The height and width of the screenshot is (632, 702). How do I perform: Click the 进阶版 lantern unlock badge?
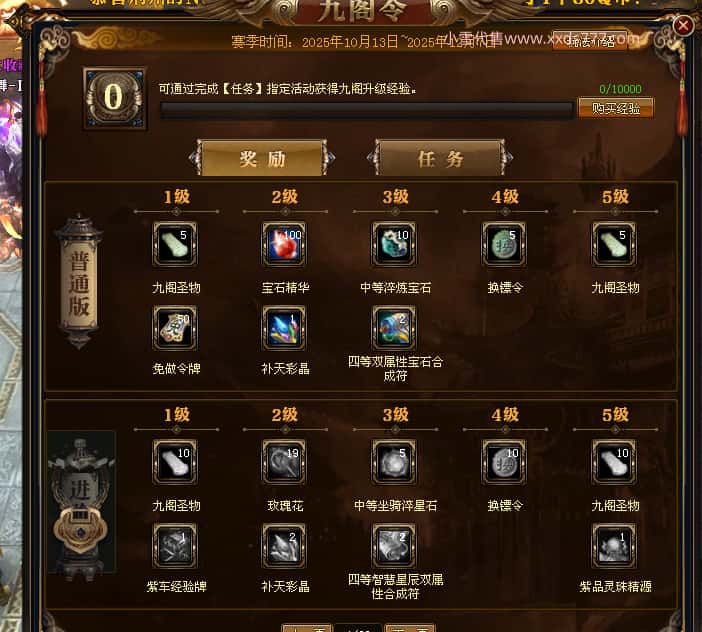pyautogui.click(x=81, y=528)
